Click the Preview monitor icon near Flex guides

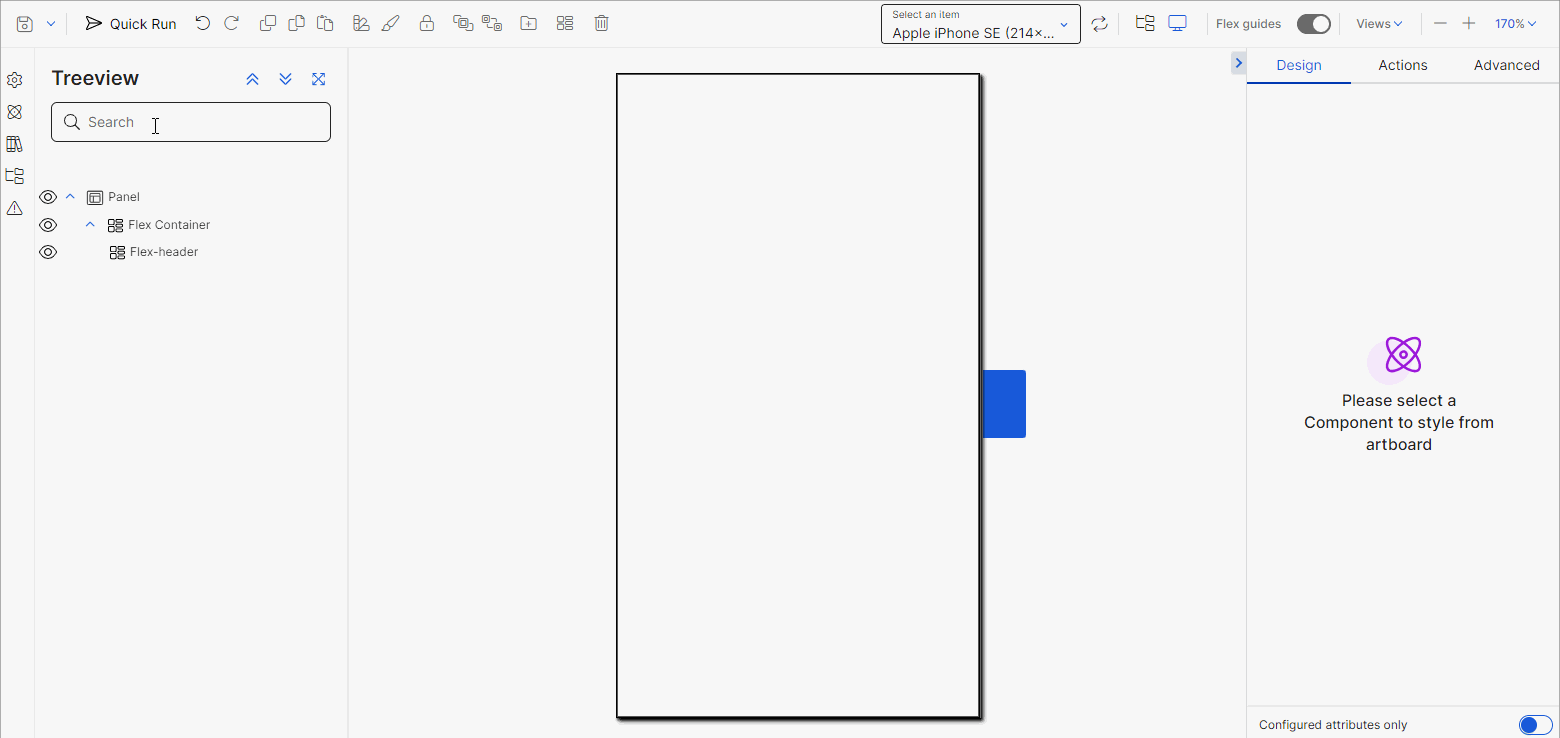click(1177, 21)
